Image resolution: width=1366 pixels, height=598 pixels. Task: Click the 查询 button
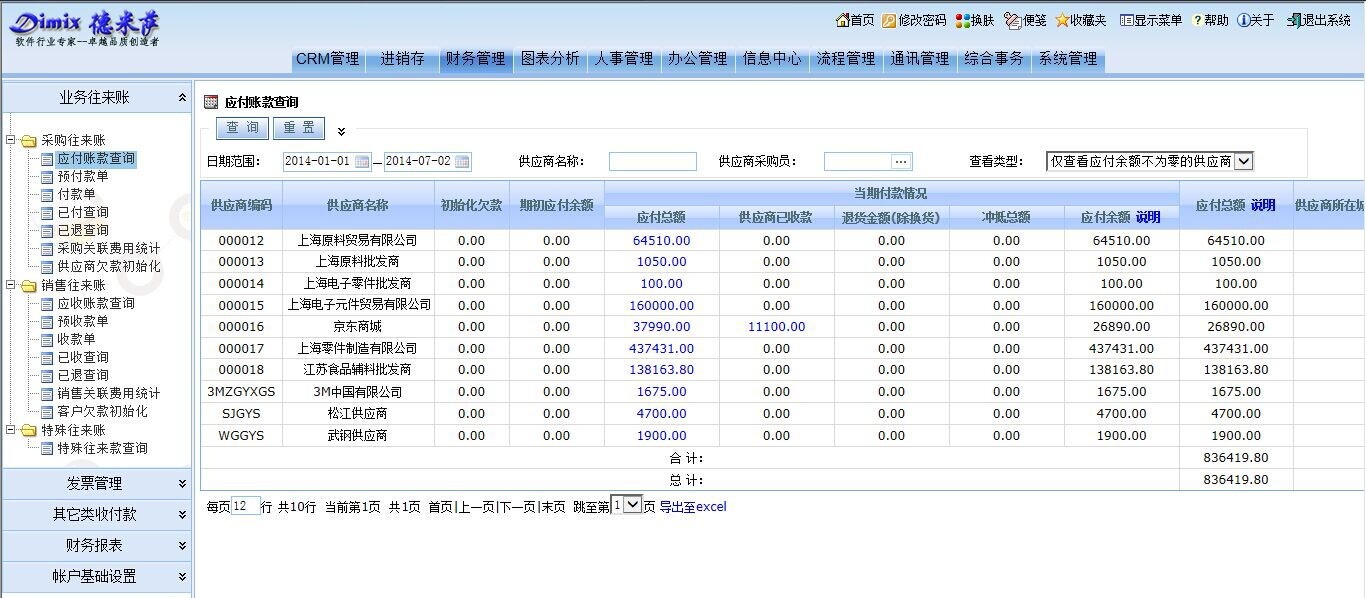tap(242, 128)
